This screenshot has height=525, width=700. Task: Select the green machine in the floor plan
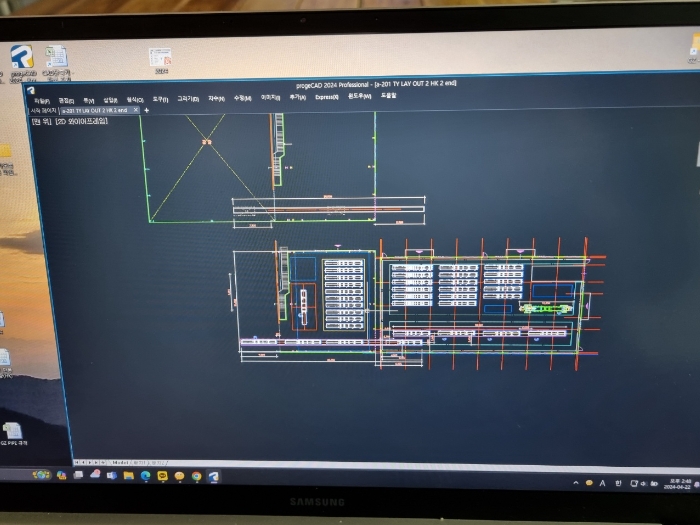click(x=546, y=308)
